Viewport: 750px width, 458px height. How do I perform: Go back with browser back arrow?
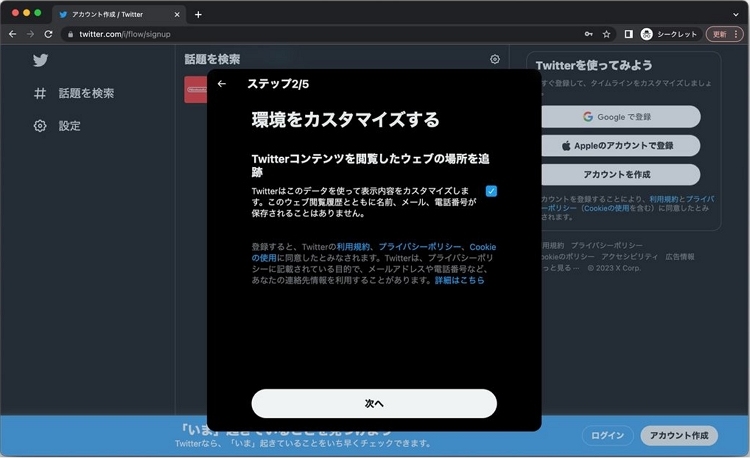[12, 34]
